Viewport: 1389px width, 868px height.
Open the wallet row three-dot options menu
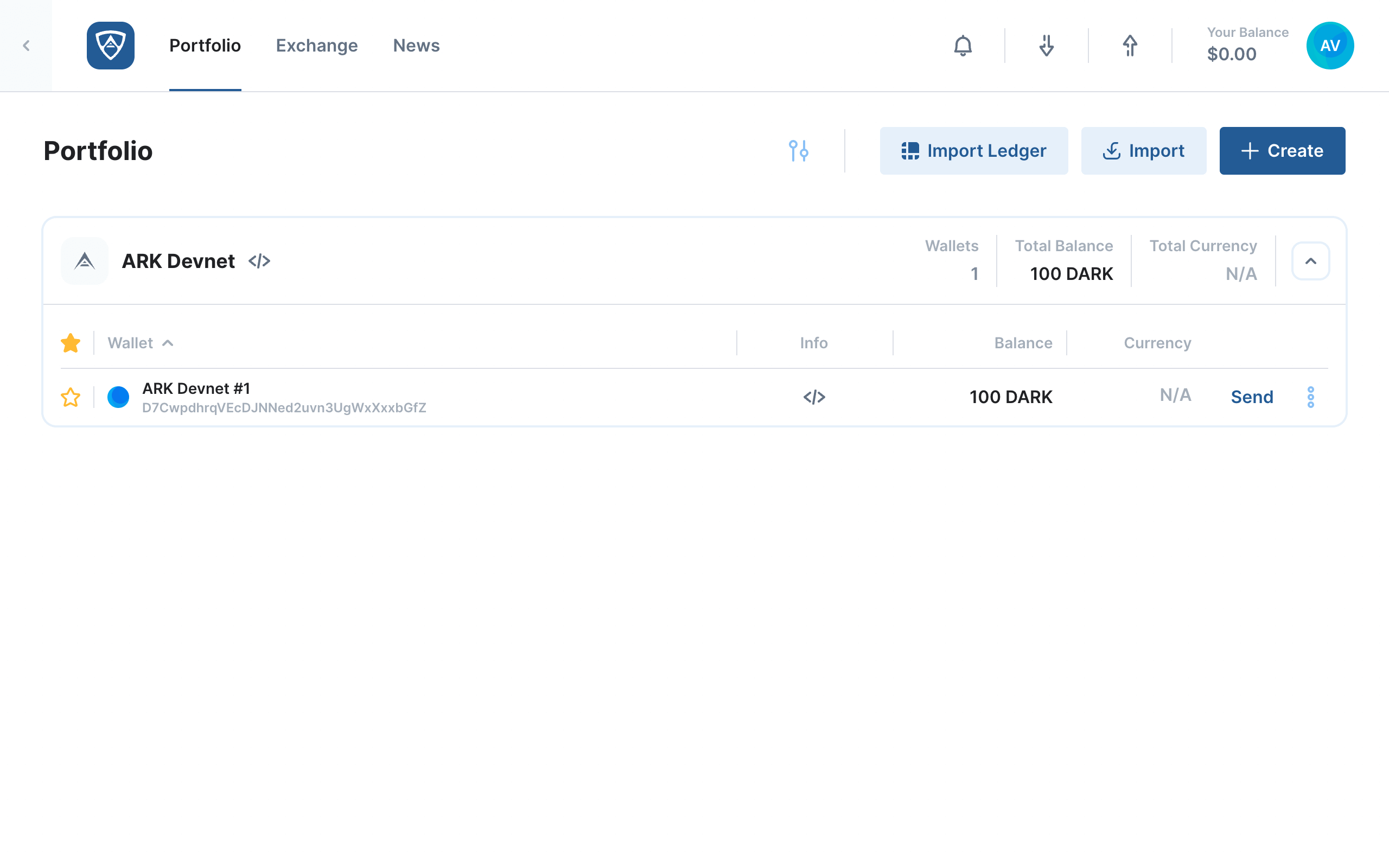[x=1310, y=397]
